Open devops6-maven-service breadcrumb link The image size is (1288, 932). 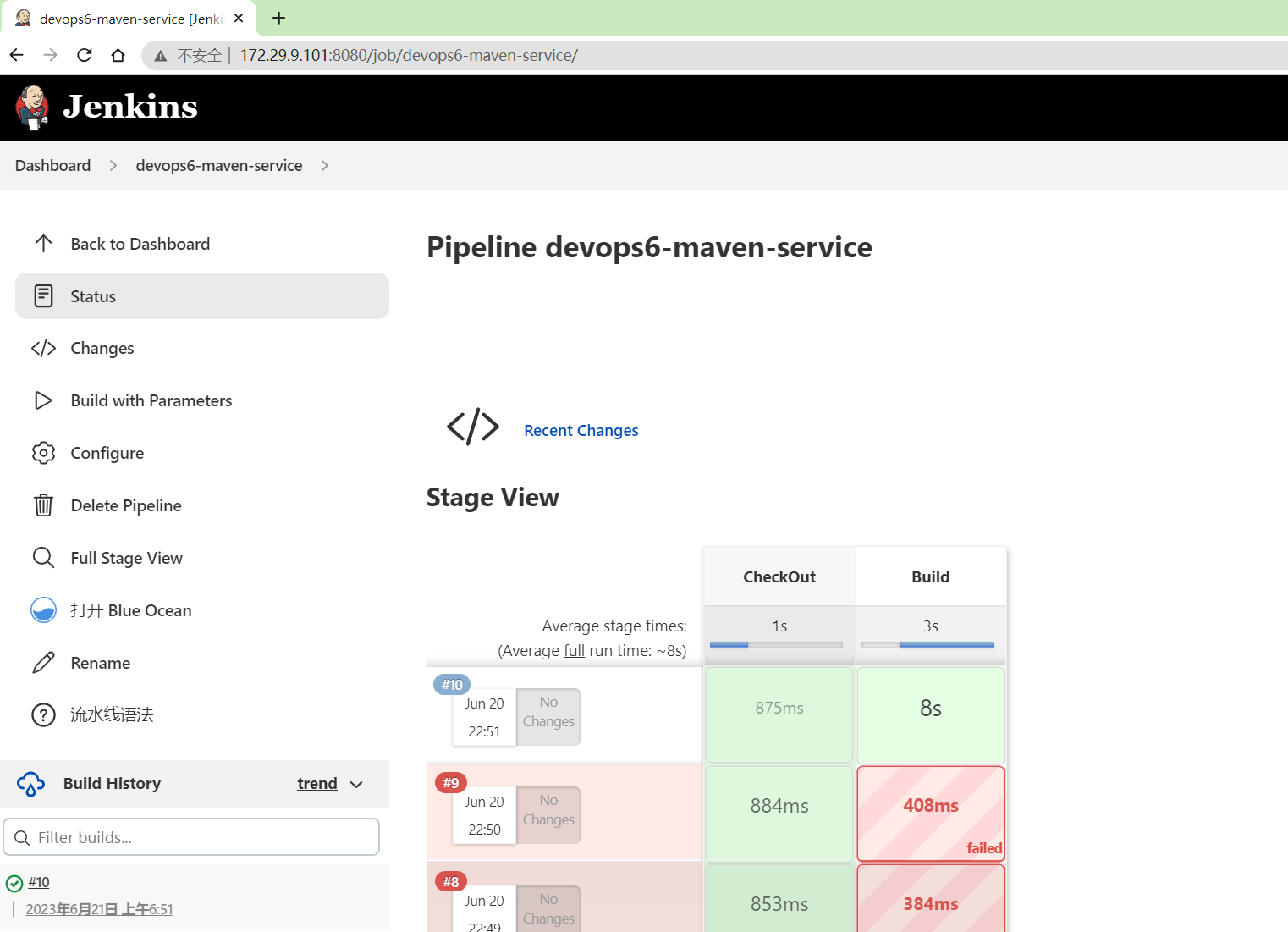coord(219,165)
